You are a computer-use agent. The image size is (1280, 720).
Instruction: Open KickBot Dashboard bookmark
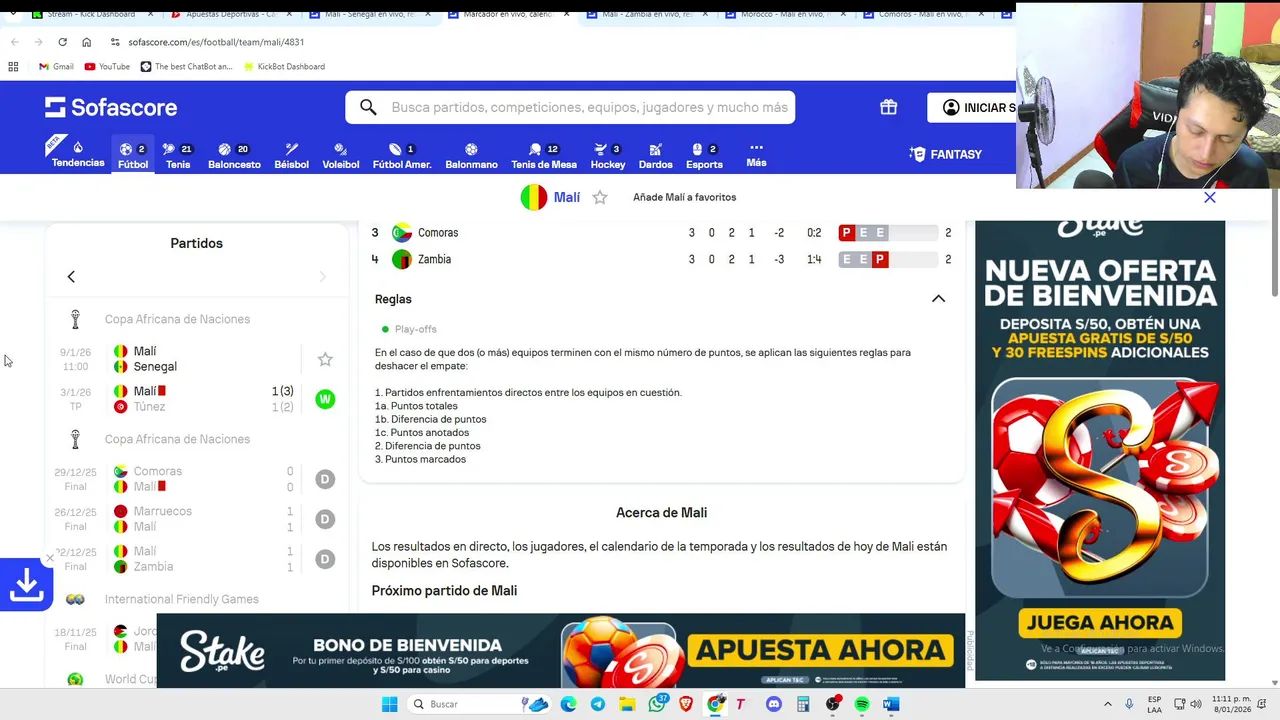pos(284,66)
